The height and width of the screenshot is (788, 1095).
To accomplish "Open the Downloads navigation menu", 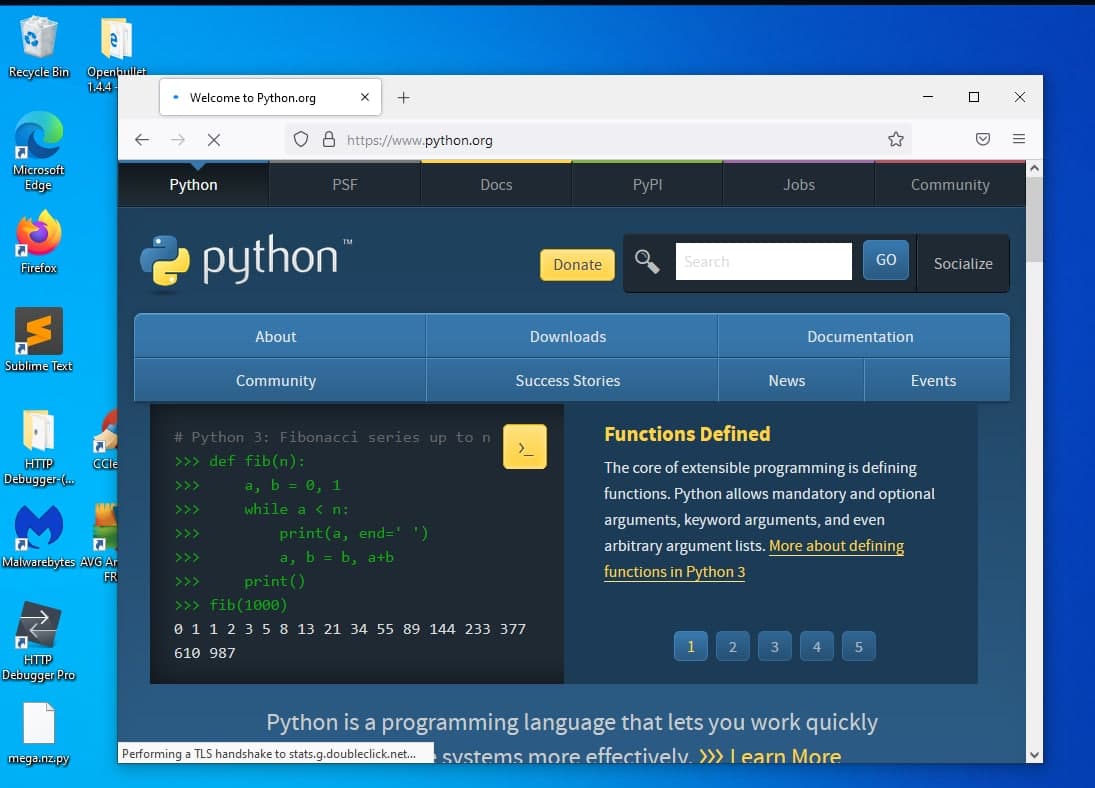I will 568,337.
